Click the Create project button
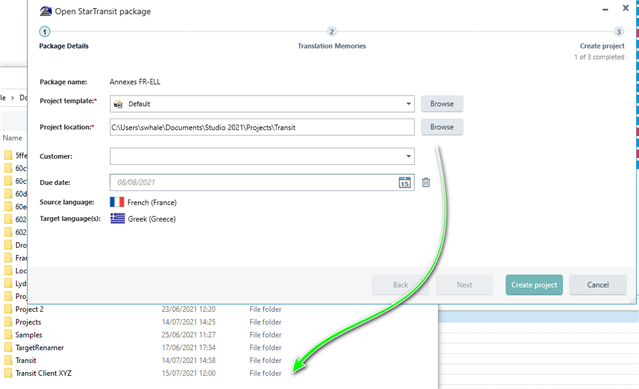This screenshot has height=389, width=639. coord(534,285)
